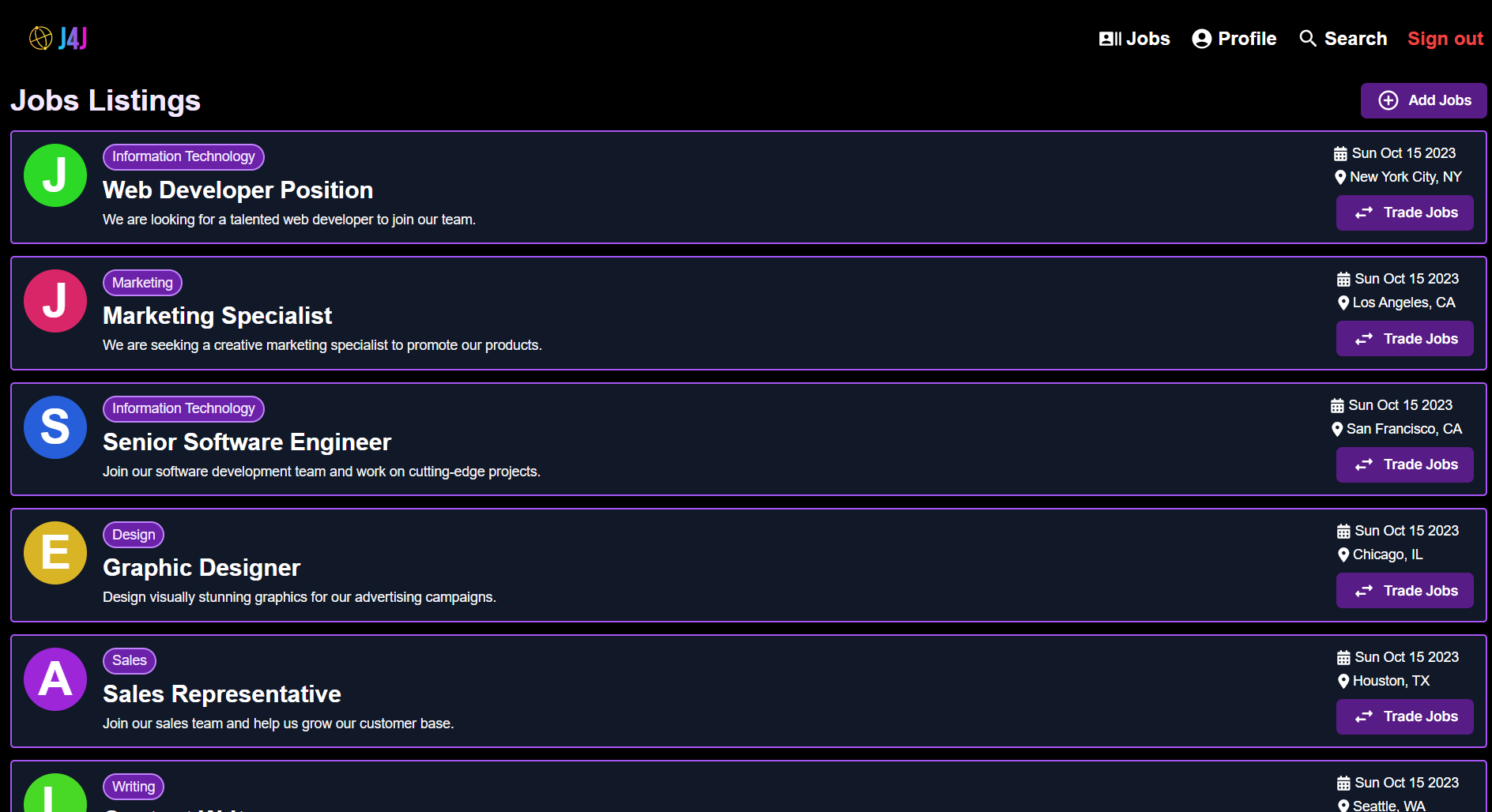This screenshot has width=1492, height=812.
Task: Open the Senior Software Engineer listing title
Action: click(247, 442)
